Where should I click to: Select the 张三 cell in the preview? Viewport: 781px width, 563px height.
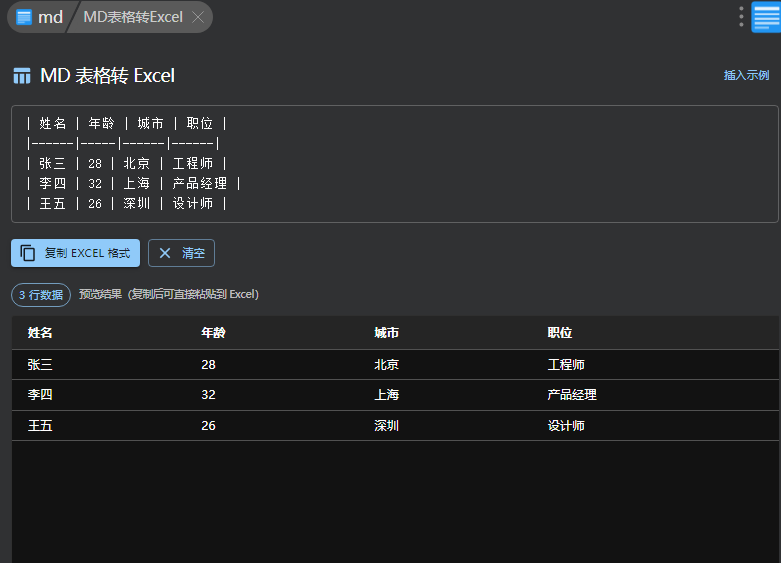(x=40, y=365)
